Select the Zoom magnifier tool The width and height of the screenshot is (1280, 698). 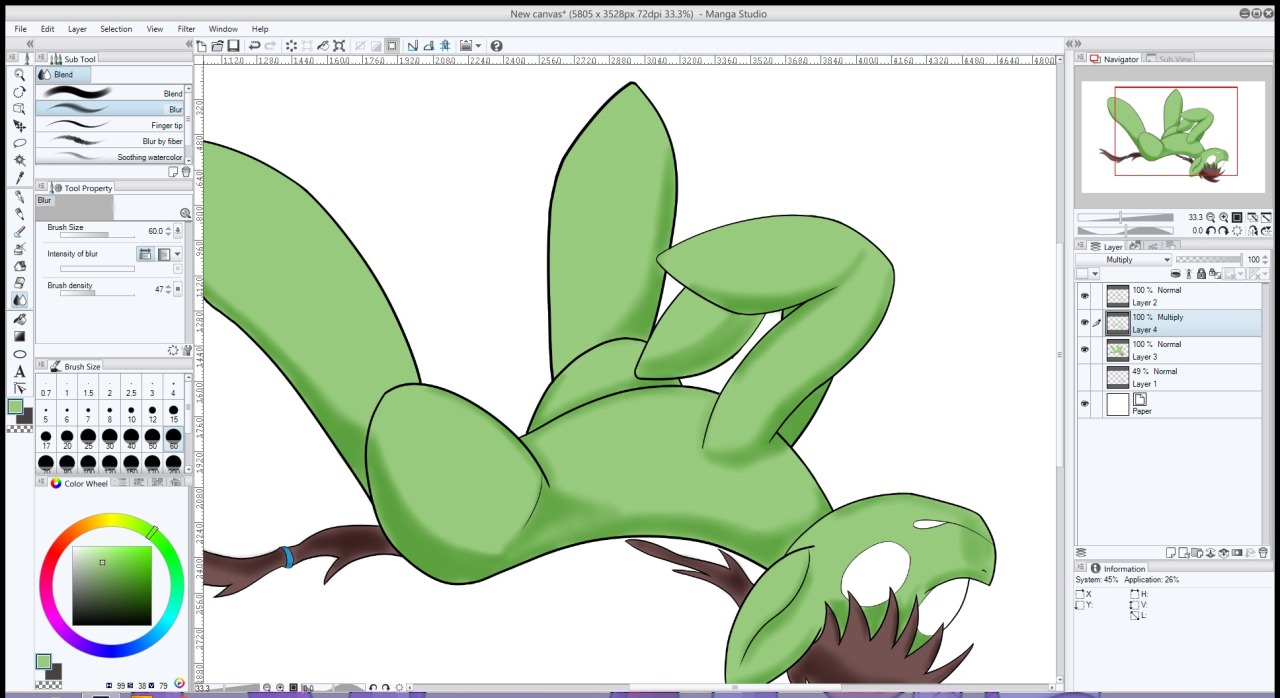point(19,75)
